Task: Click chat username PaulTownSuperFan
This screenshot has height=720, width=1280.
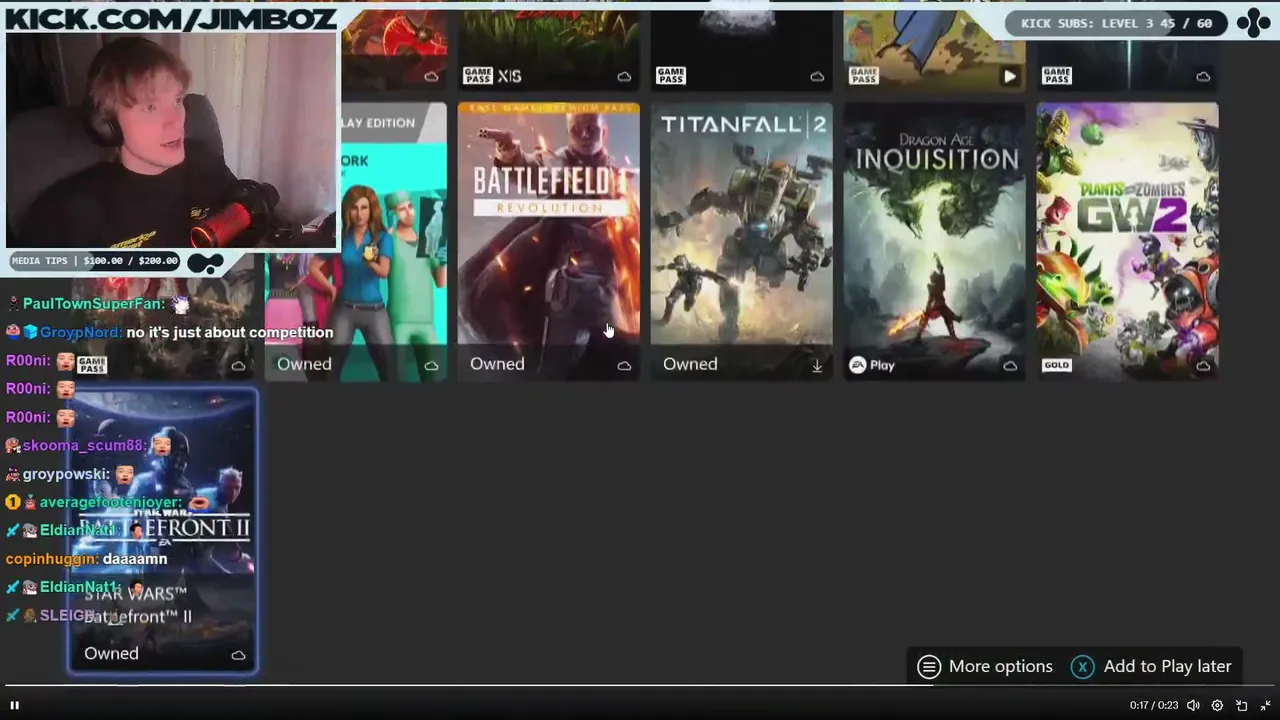Action: 93,303
